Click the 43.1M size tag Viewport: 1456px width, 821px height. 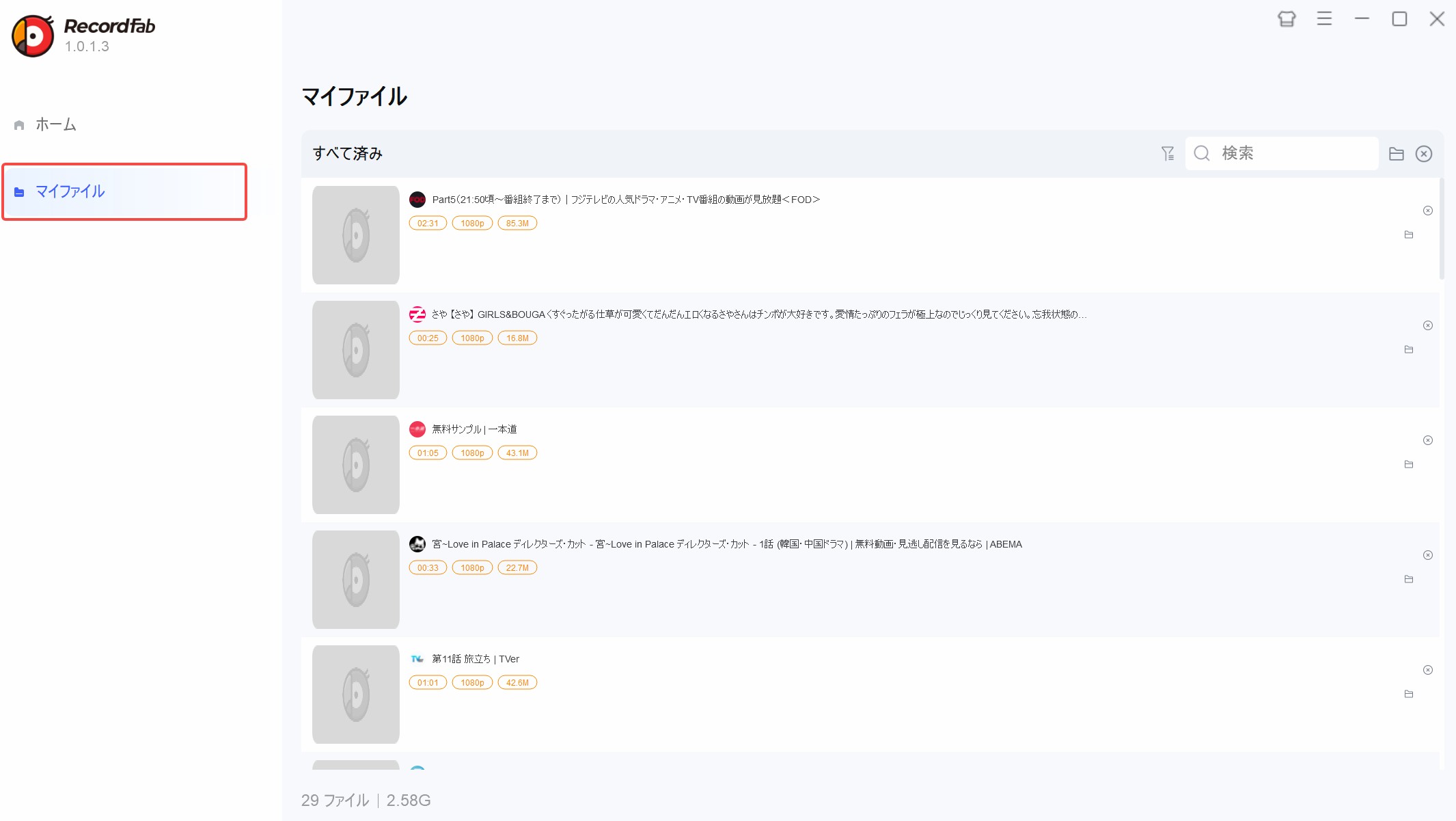tap(517, 453)
